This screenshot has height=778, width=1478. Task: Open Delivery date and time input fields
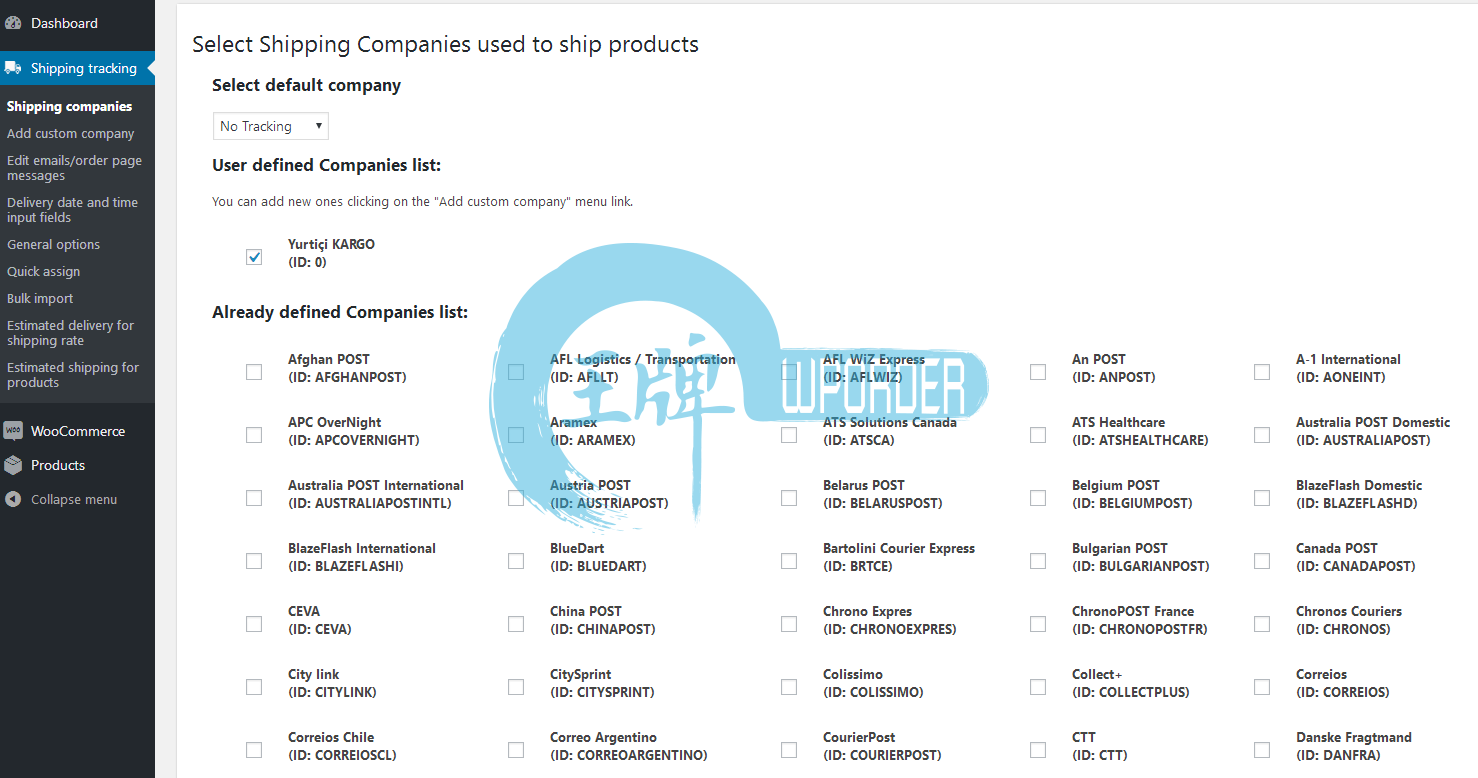point(73,210)
